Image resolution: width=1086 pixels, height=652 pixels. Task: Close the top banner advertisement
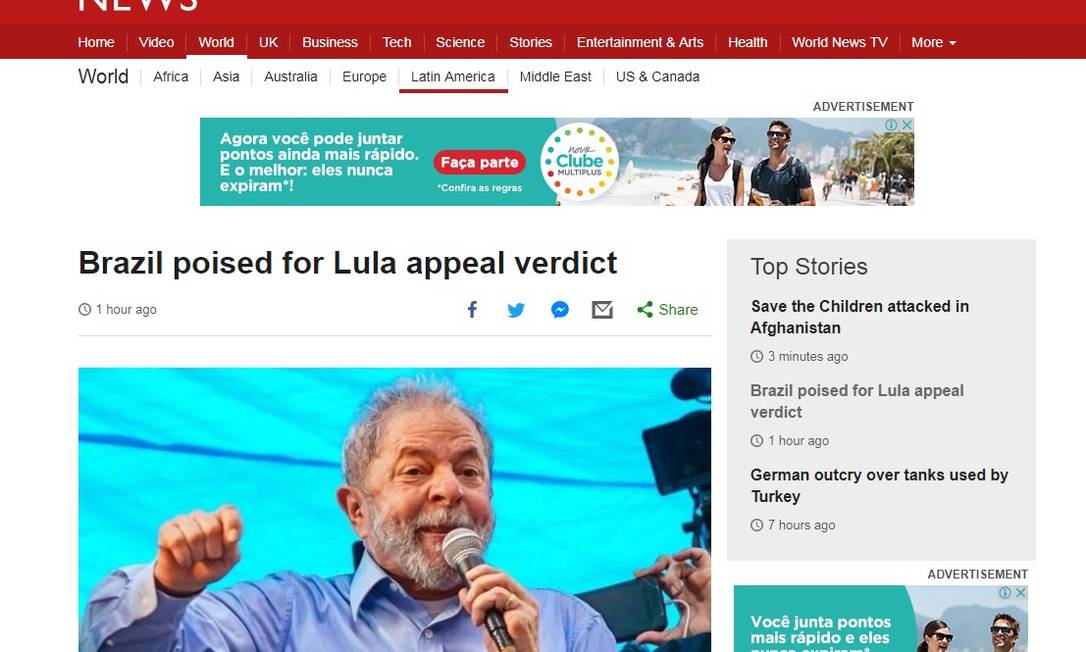pyautogui.click(x=907, y=125)
